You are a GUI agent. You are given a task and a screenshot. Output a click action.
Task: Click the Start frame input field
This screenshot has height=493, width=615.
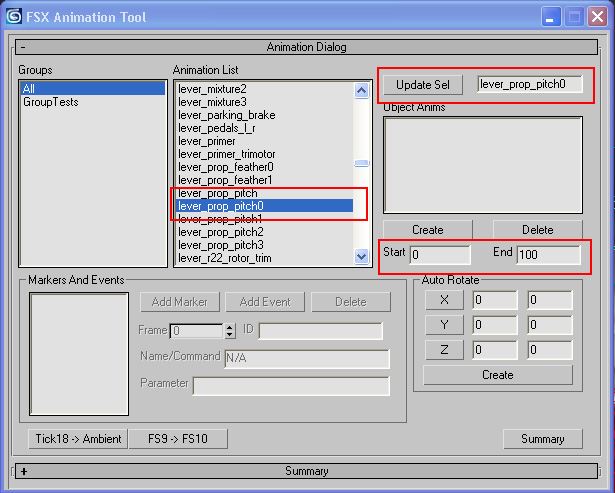coord(439,255)
